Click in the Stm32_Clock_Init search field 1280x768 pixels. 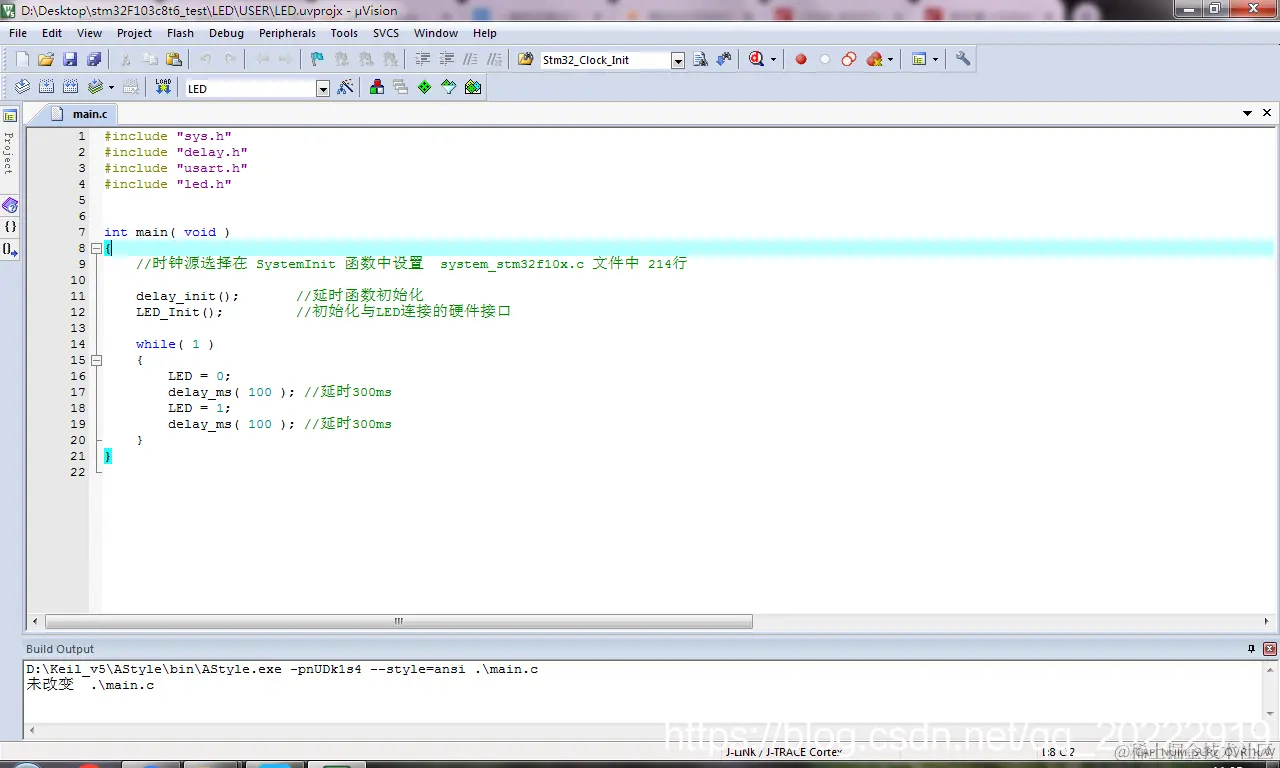604,60
